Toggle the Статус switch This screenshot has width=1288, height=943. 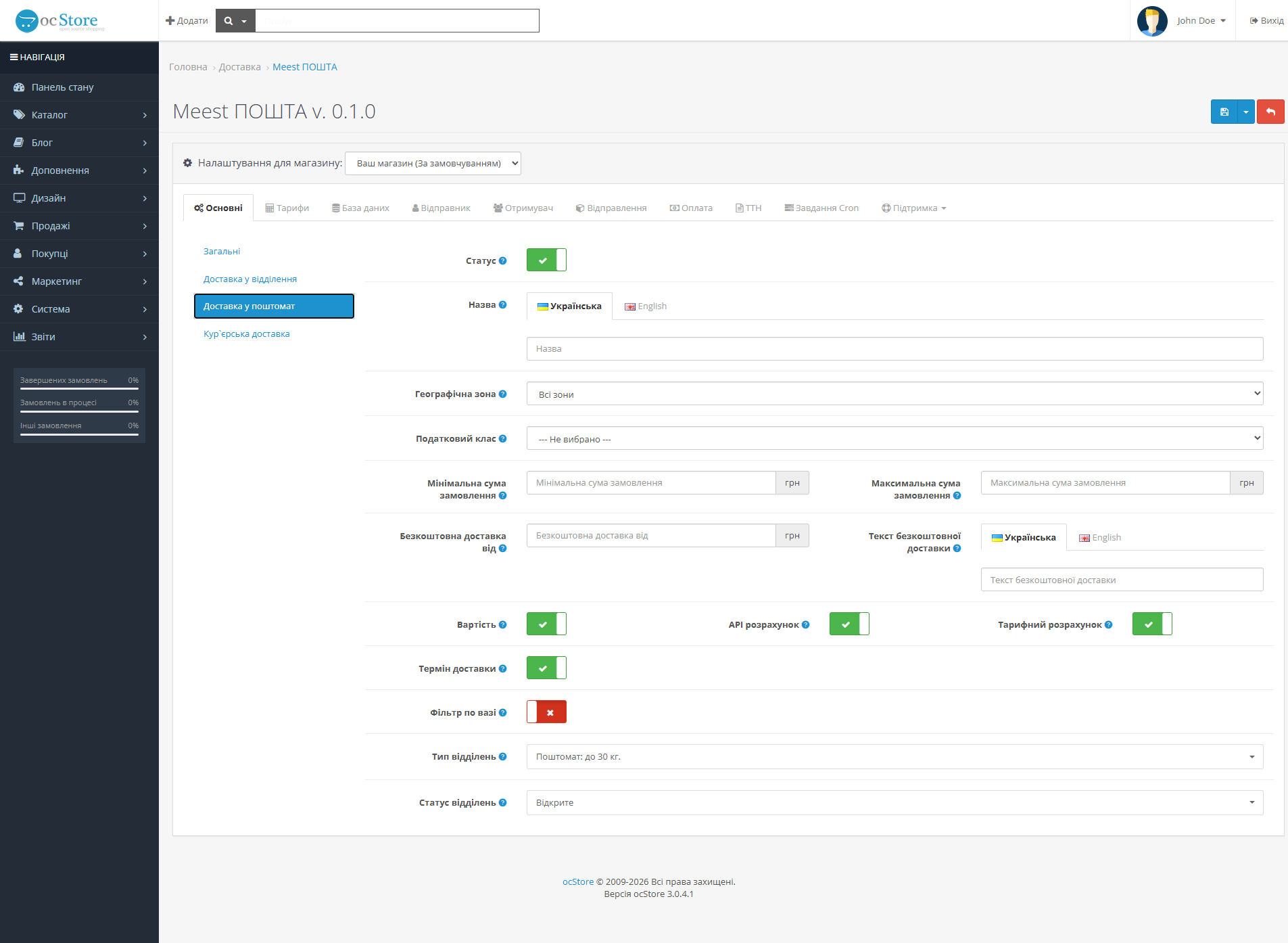[x=546, y=260]
